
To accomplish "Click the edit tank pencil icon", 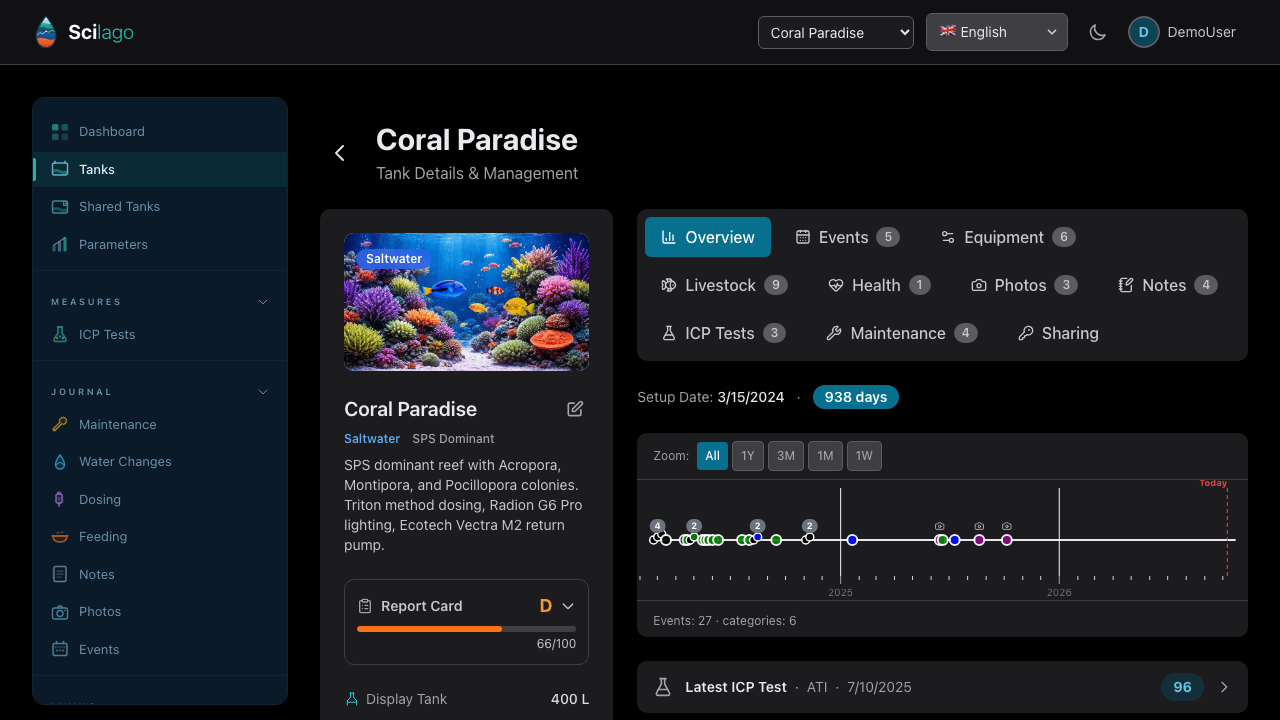I will pos(575,409).
